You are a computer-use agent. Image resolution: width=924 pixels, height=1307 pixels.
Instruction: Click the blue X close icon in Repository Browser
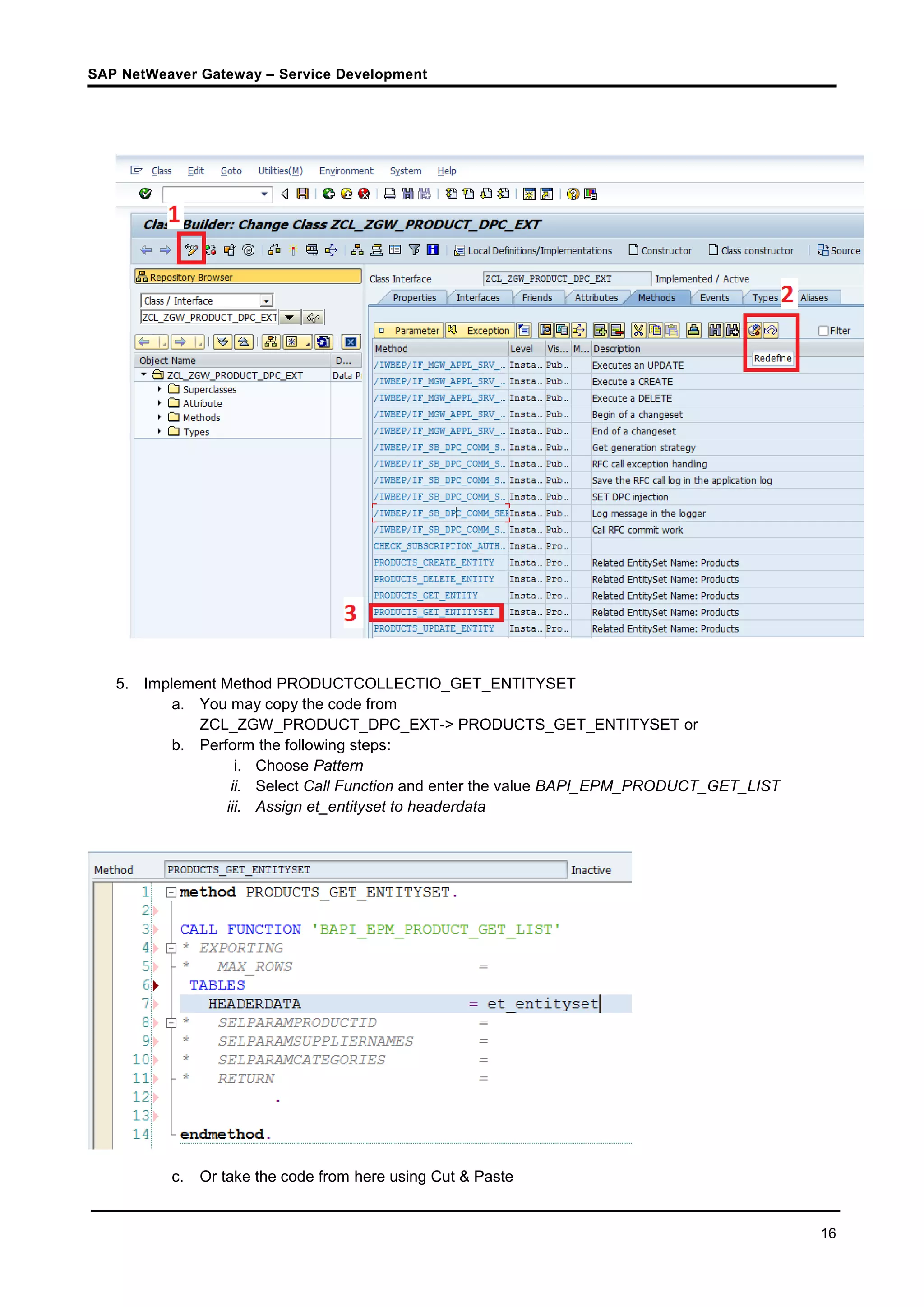coord(351,342)
